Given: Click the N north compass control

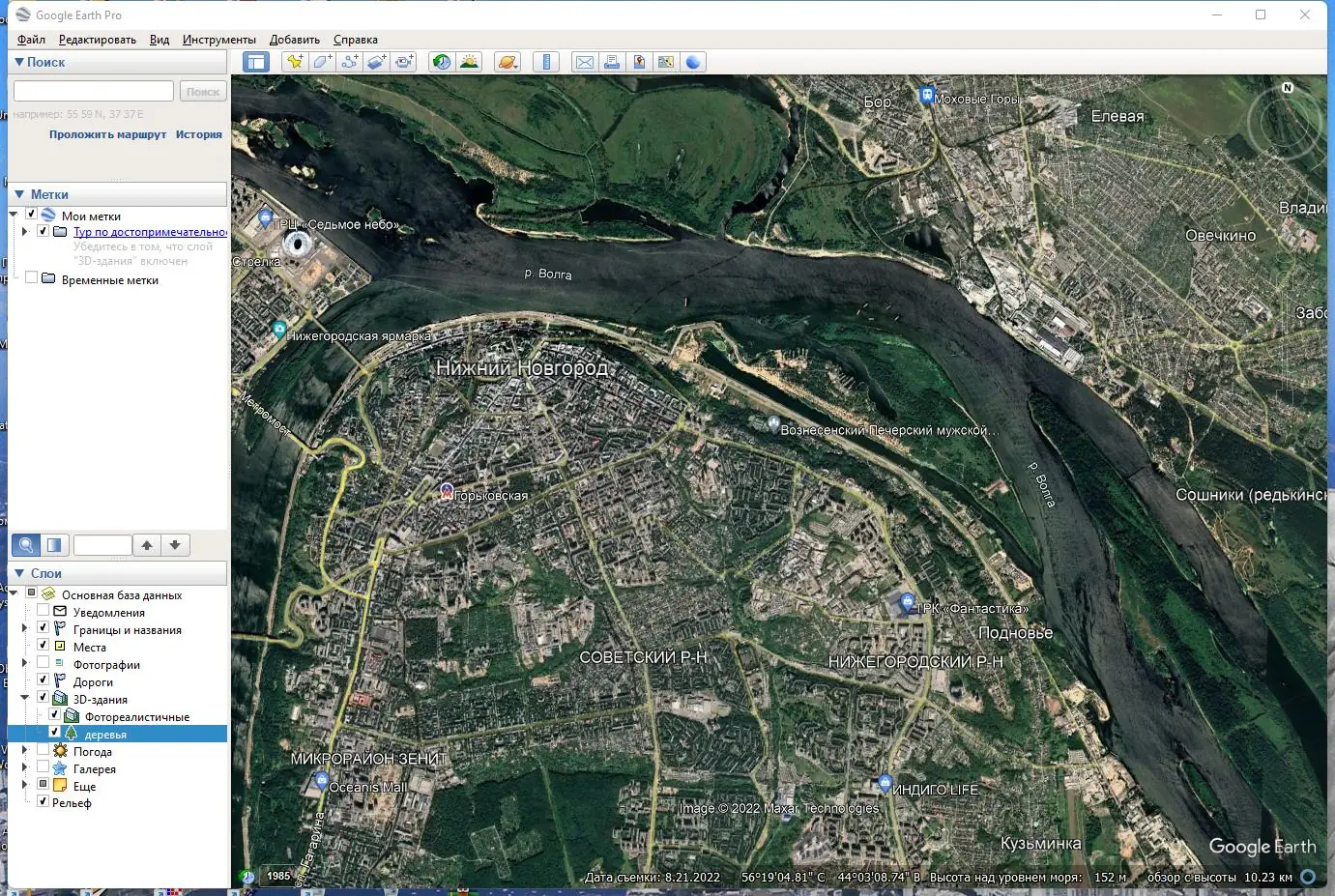Looking at the screenshot, I should pyautogui.click(x=1288, y=88).
